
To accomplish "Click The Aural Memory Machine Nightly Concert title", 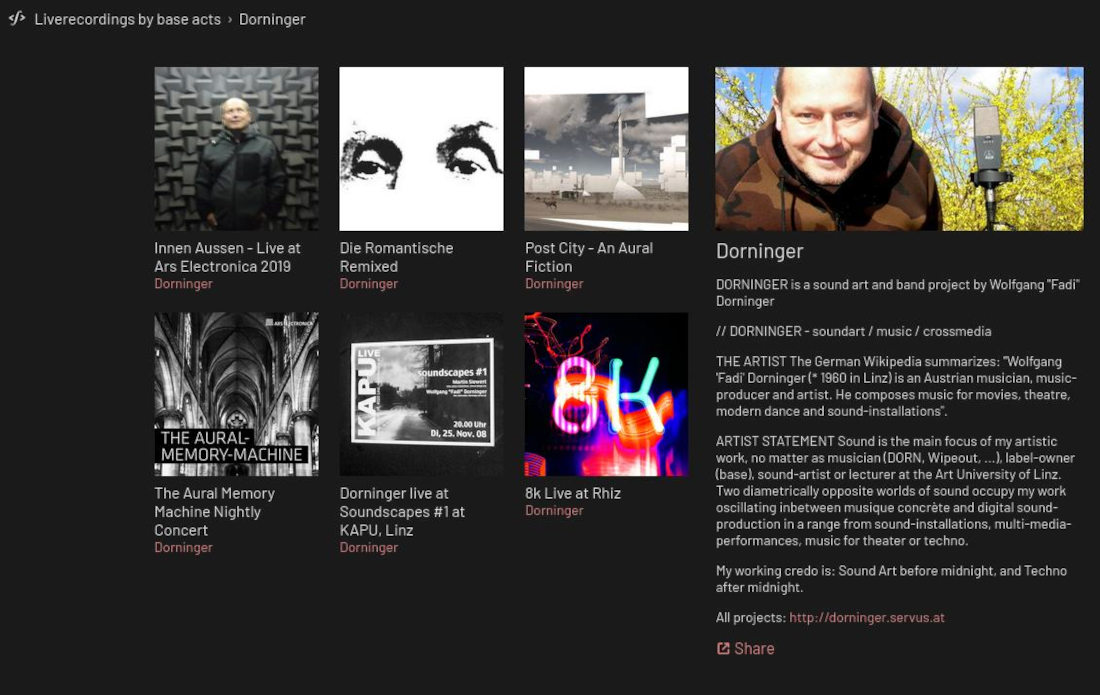I will coord(215,512).
